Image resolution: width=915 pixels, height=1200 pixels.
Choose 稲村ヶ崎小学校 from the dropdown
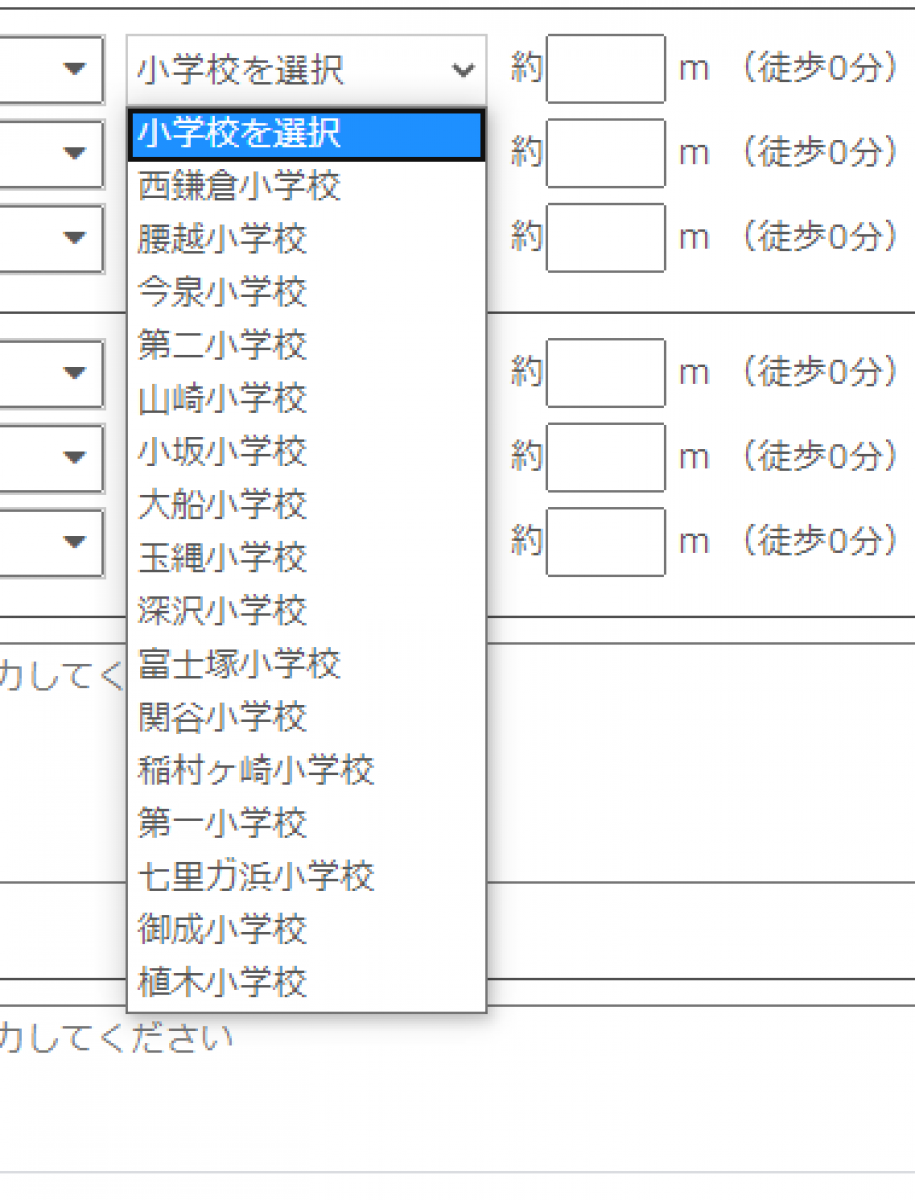click(x=257, y=770)
